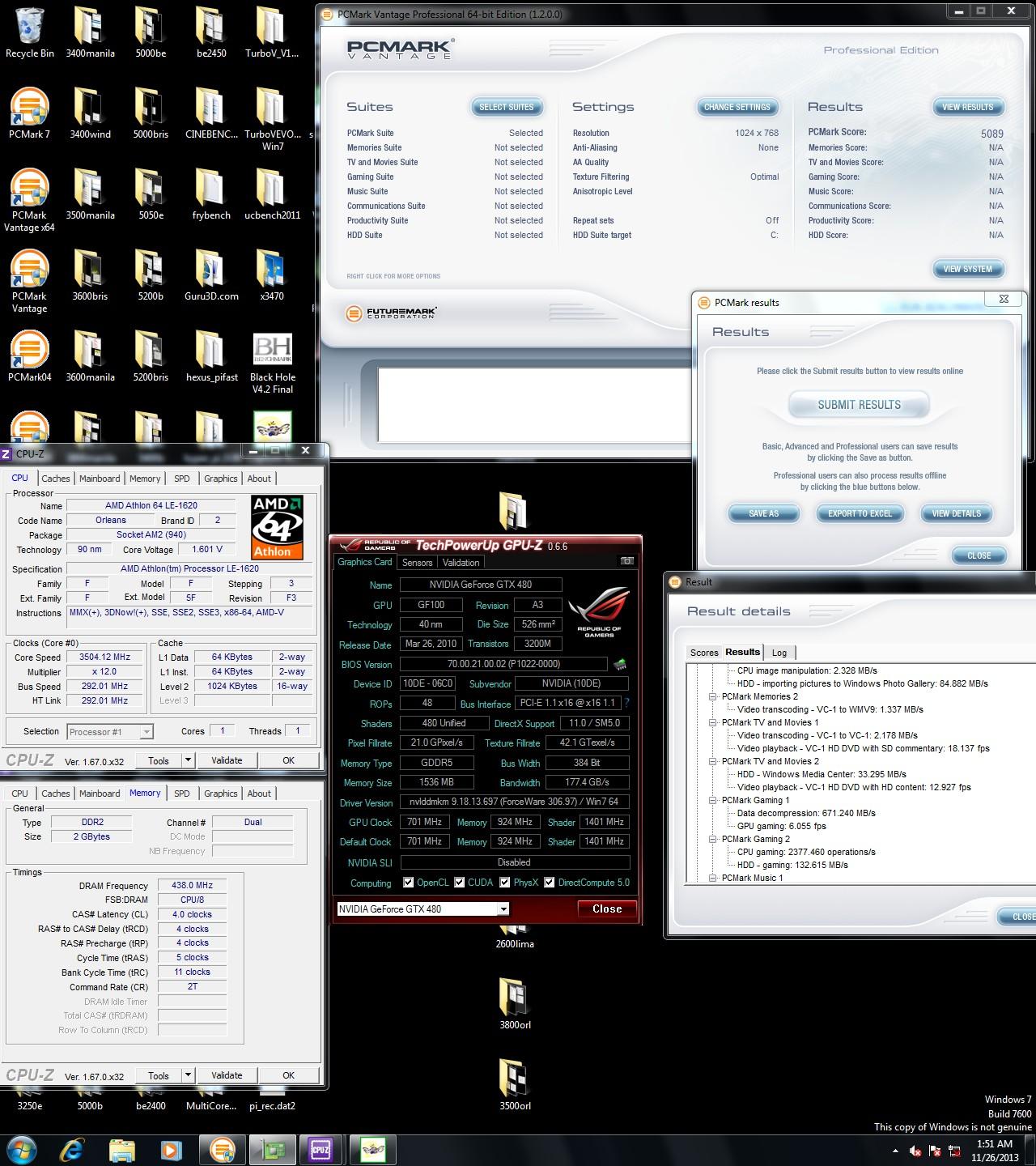The width and height of the screenshot is (1036, 1166).
Task: Select the Guru3D.com folder on the desktop
Action: click(x=211, y=275)
